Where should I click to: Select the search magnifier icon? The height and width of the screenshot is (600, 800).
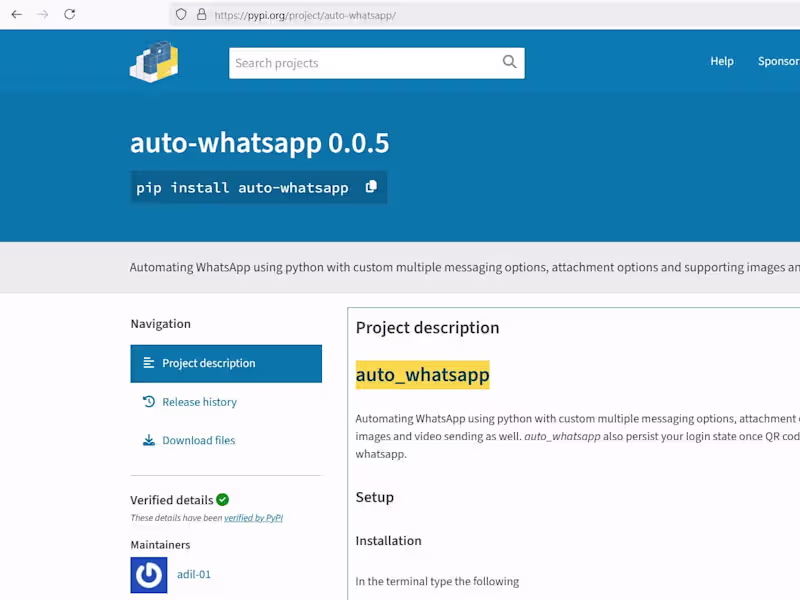pyautogui.click(x=509, y=62)
